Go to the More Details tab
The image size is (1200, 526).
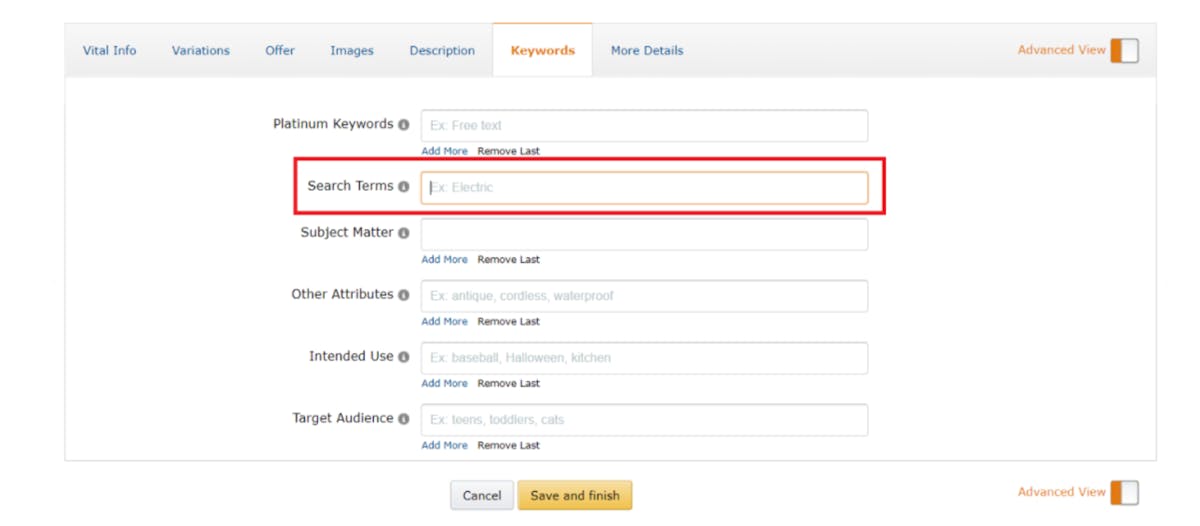pos(647,50)
